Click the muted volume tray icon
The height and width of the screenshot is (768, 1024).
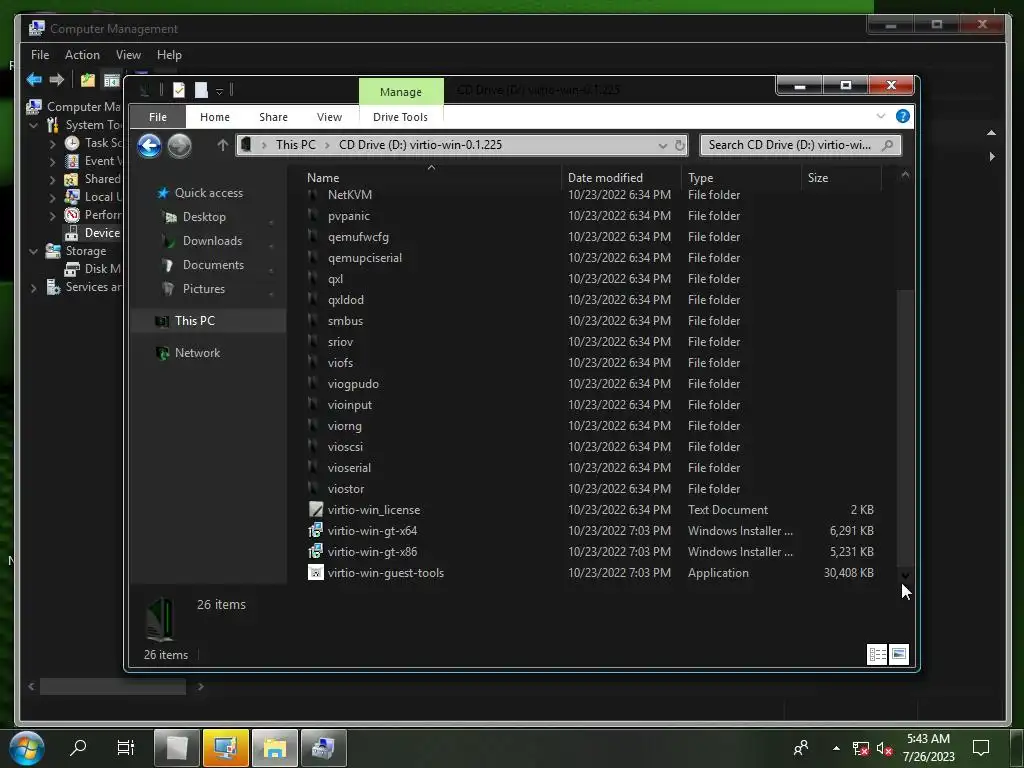click(884, 748)
